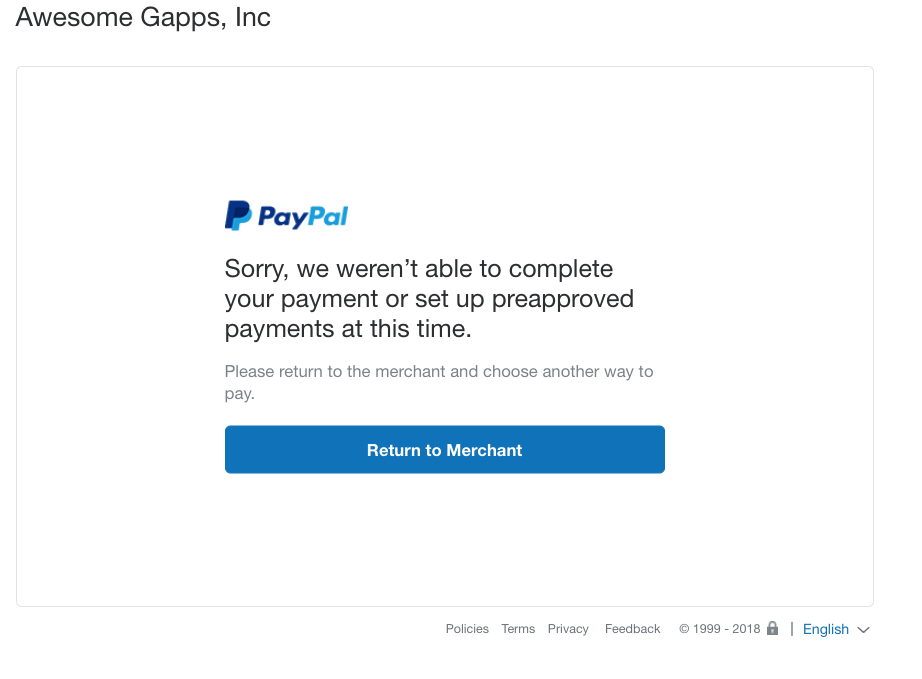View the Terms link

pyautogui.click(x=518, y=629)
